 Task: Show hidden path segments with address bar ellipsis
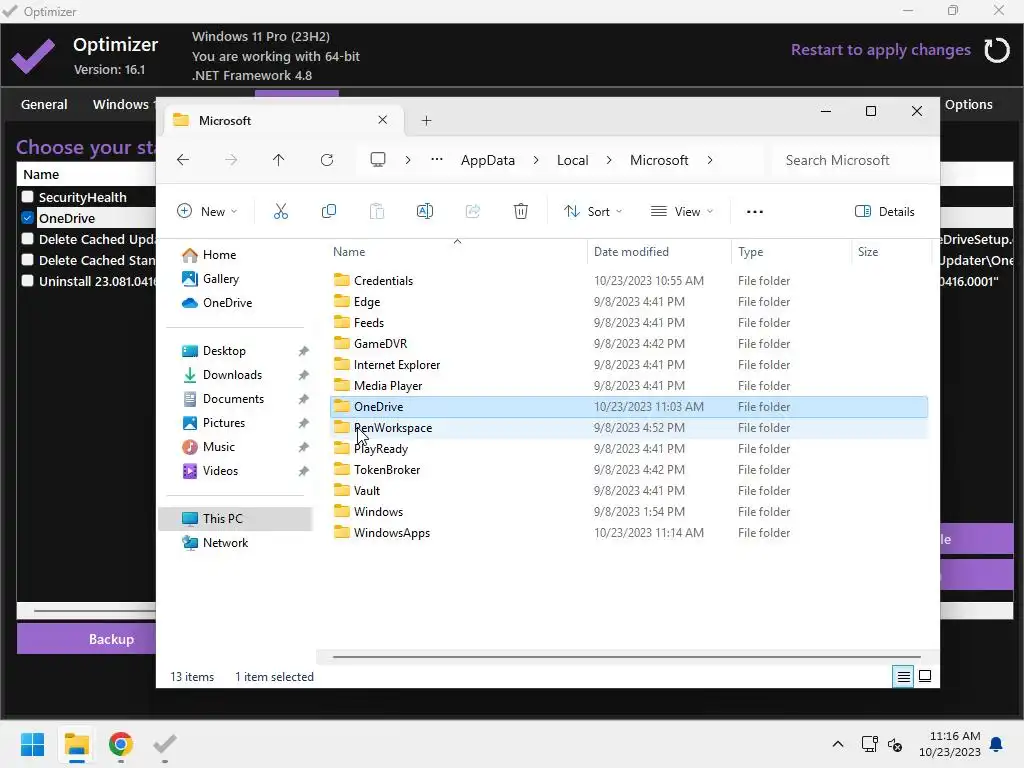click(437, 159)
